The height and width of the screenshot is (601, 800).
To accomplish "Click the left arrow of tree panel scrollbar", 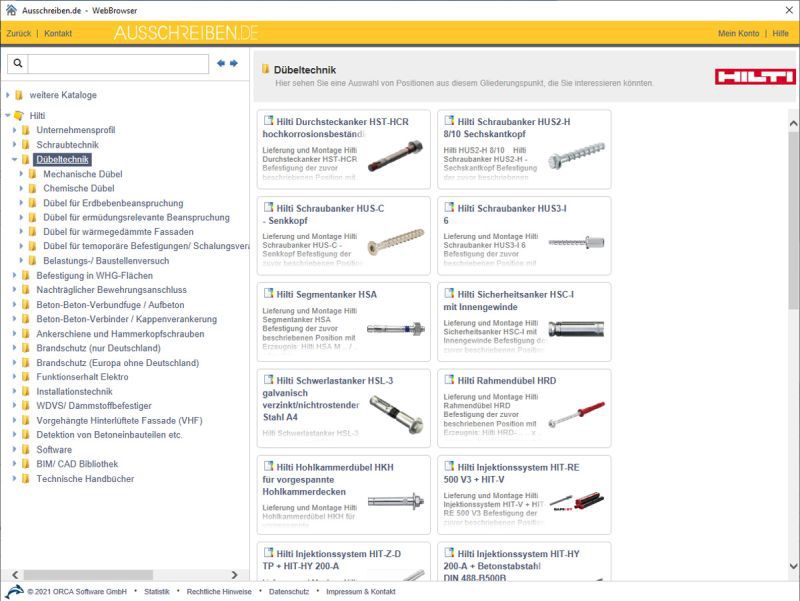I will click(15, 574).
